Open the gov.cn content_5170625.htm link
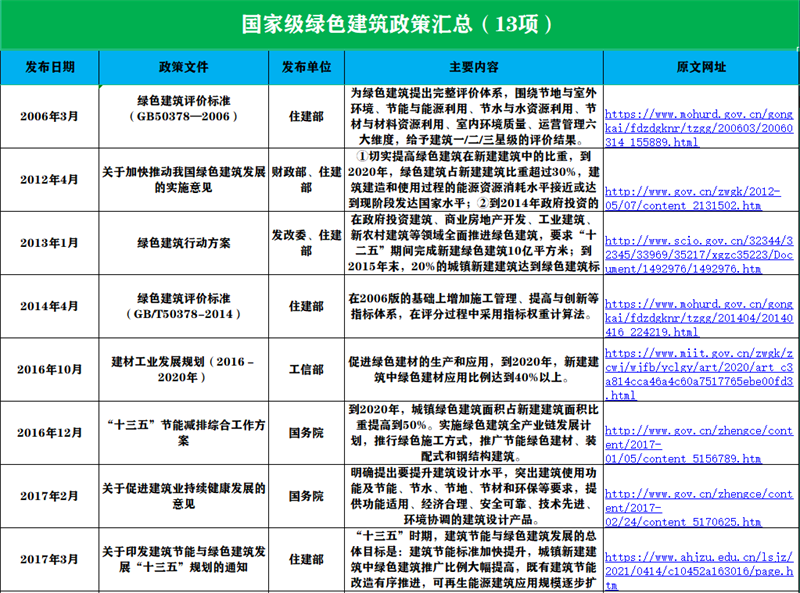This screenshot has width=800, height=593. [x=698, y=507]
